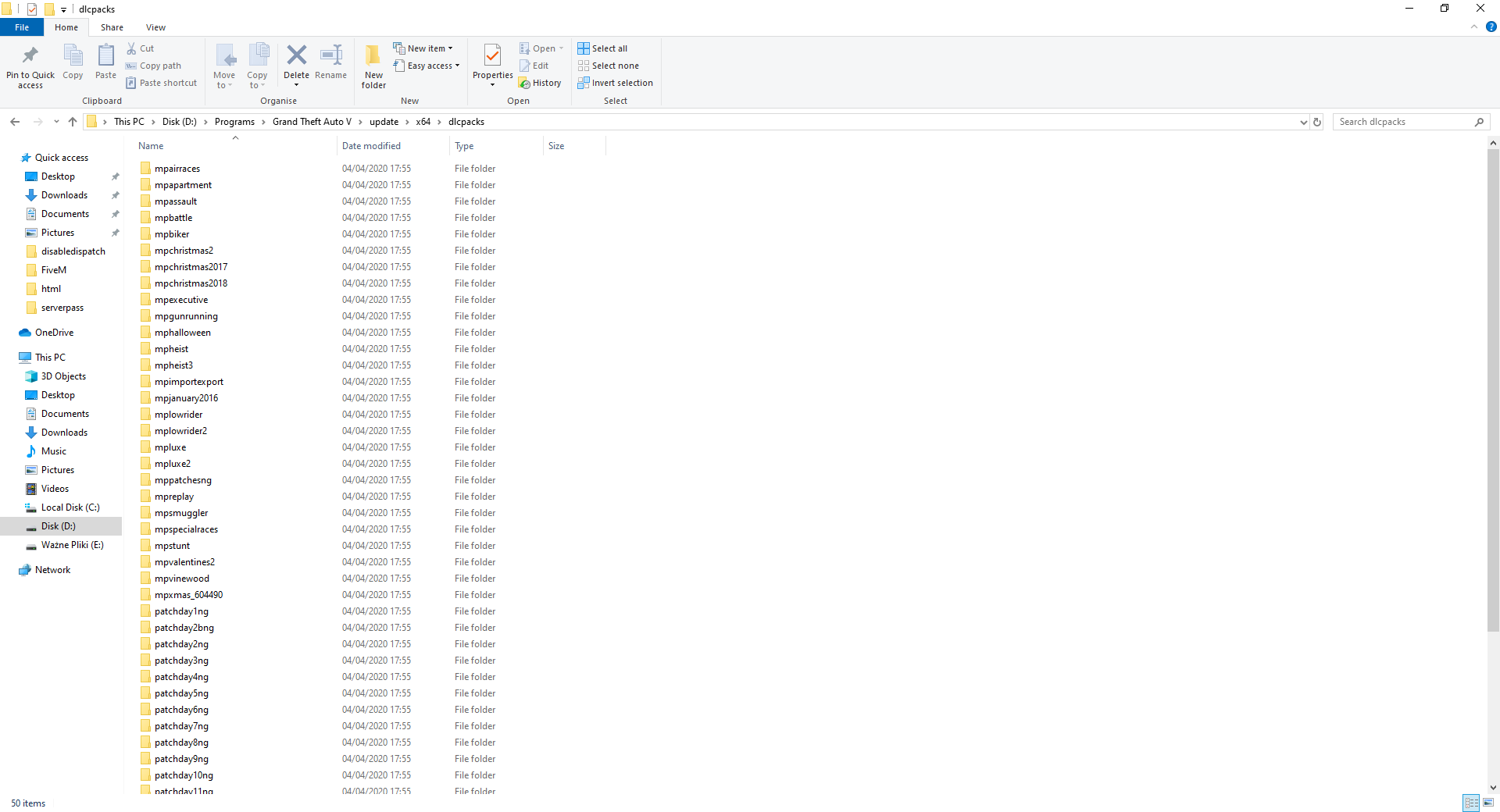Image resolution: width=1500 pixels, height=812 pixels.
Task: Go up one folder level using the up arrow
Action: coord(73,122)
